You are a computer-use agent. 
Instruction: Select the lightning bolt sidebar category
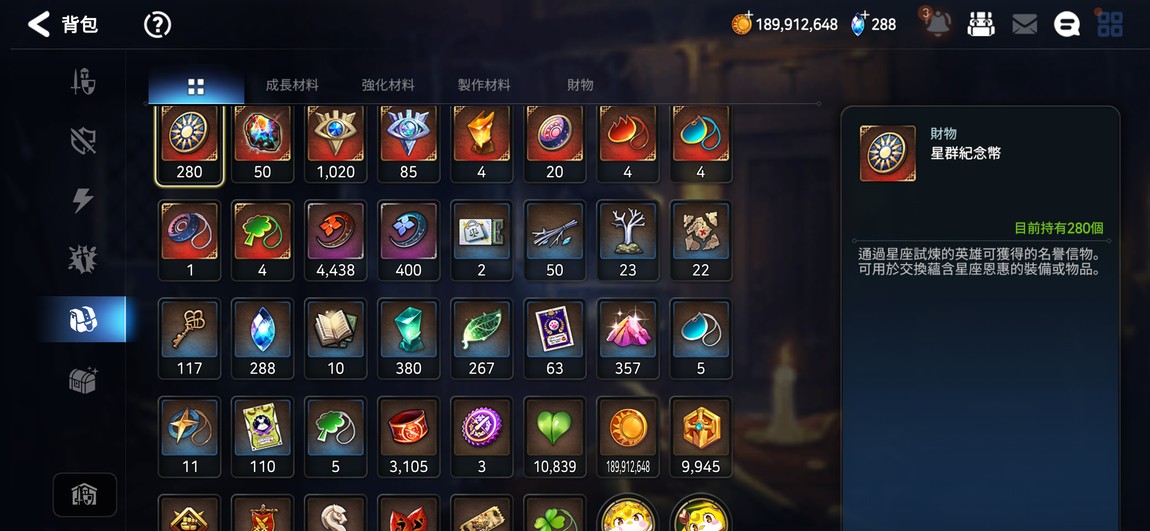tap(83, 200)
